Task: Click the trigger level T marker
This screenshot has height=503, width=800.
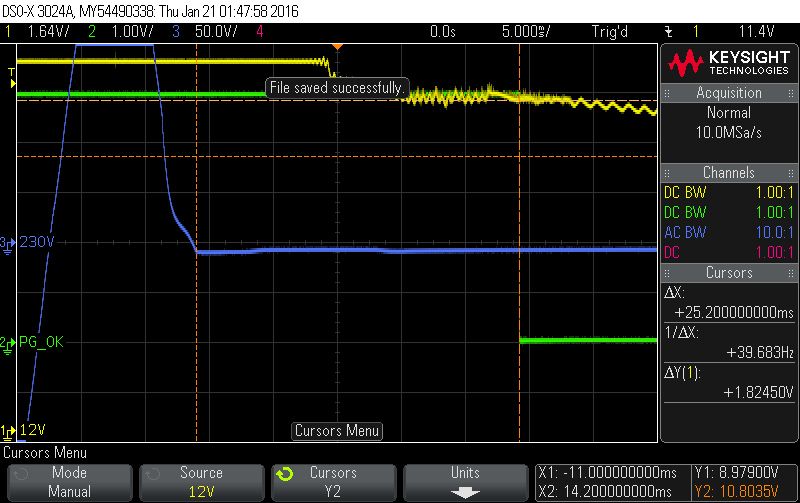Action: (x=12, y=78)
